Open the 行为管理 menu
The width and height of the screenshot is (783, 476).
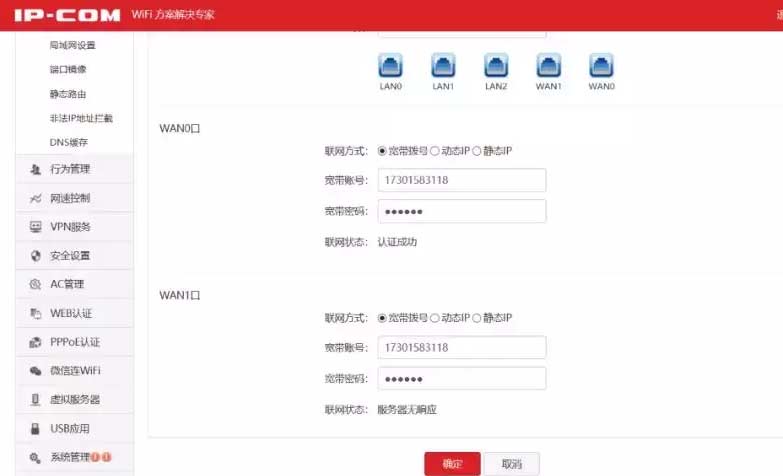tap(74, 169)
